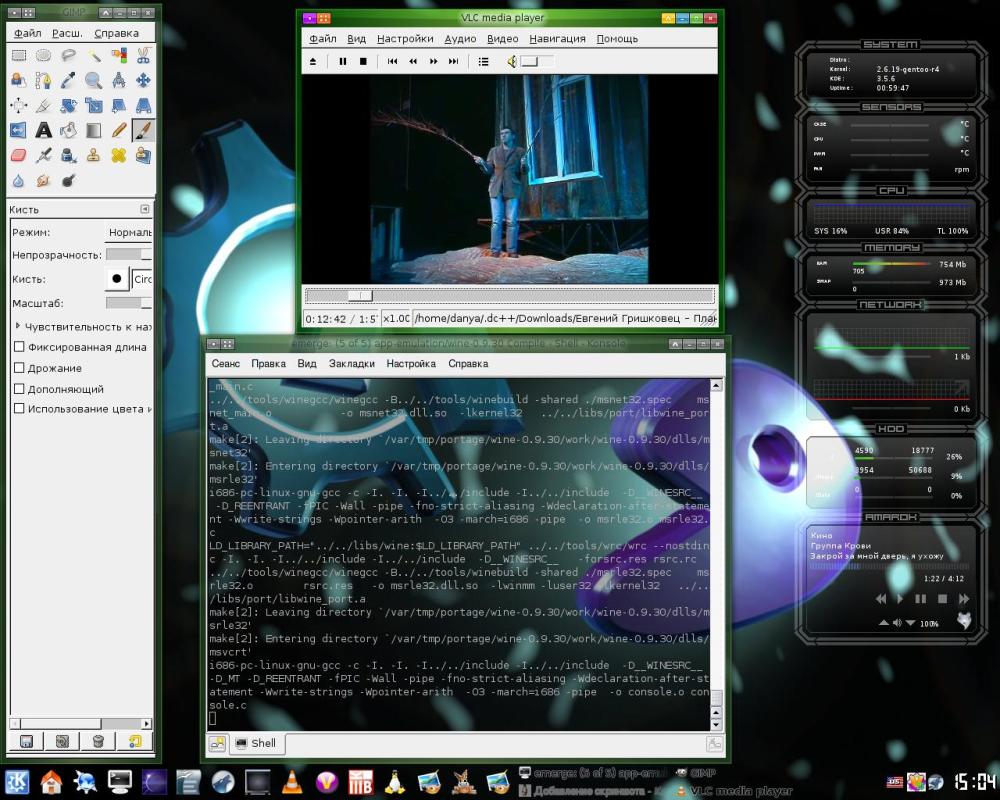Image resolution: width=1000 pixels, height=800 pixels.
Task: Enable the Фиксированная длина checkbox
Action: [19, 347]
